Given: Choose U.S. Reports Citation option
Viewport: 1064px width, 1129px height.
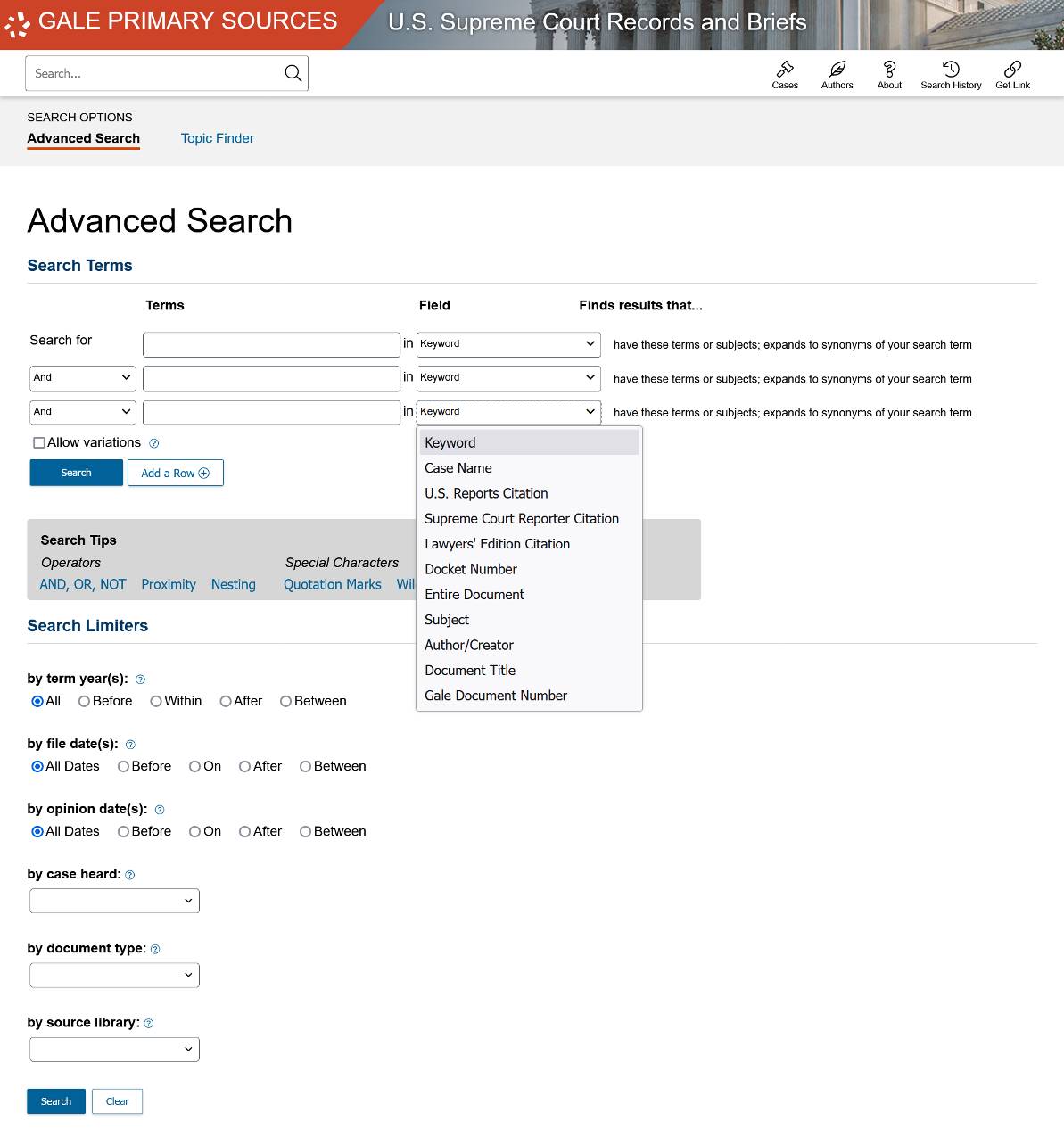Looking at the screenshot, I should click(x=529, y=493).
